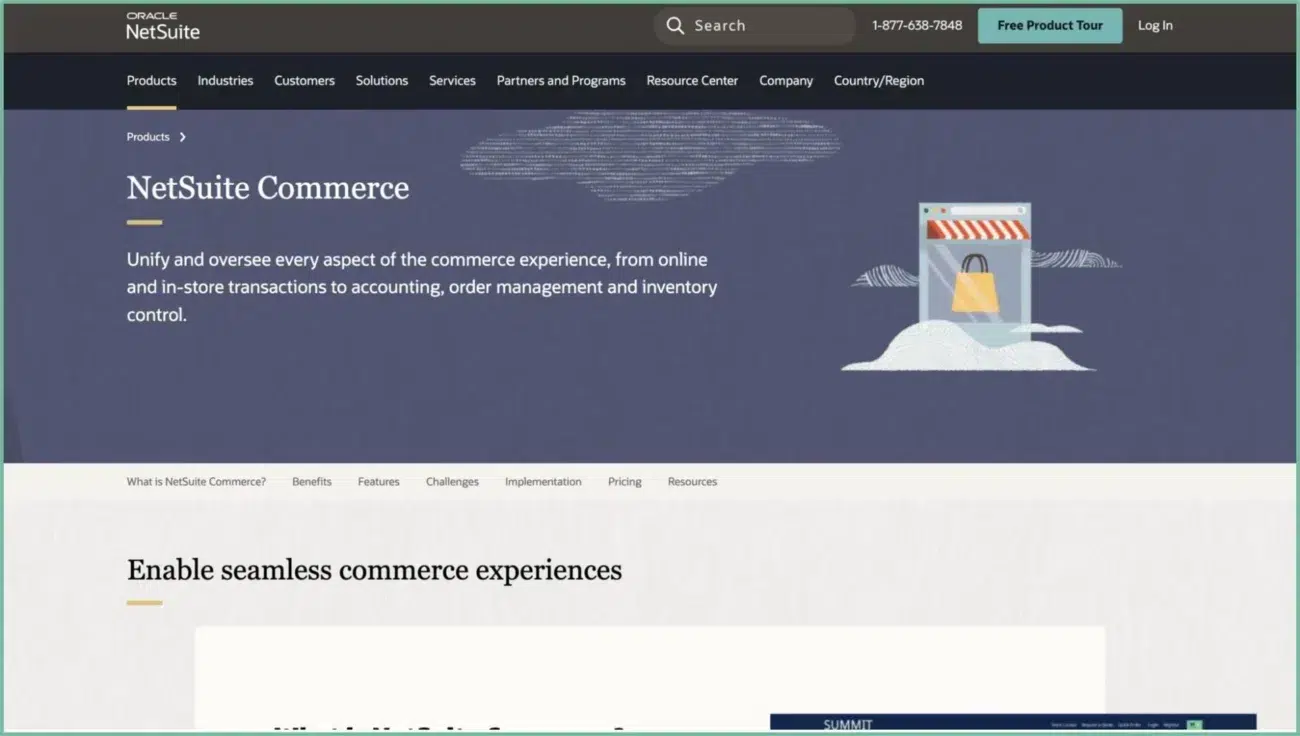Open the Country/Region selector
The width and height of the screenshot is (1300, 736).
878,81
